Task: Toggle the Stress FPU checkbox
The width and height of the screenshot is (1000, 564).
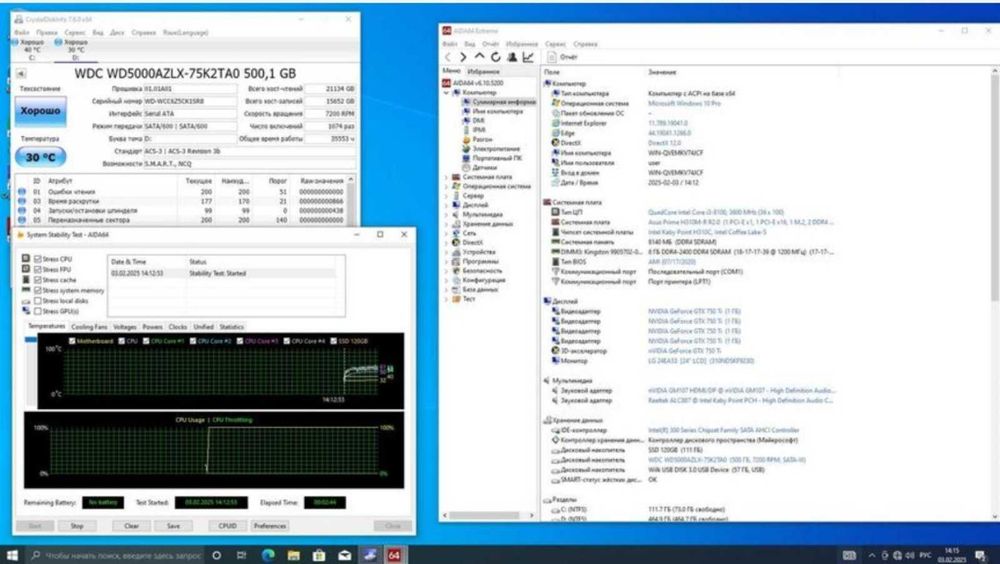Action: click(x=38, y=269)
